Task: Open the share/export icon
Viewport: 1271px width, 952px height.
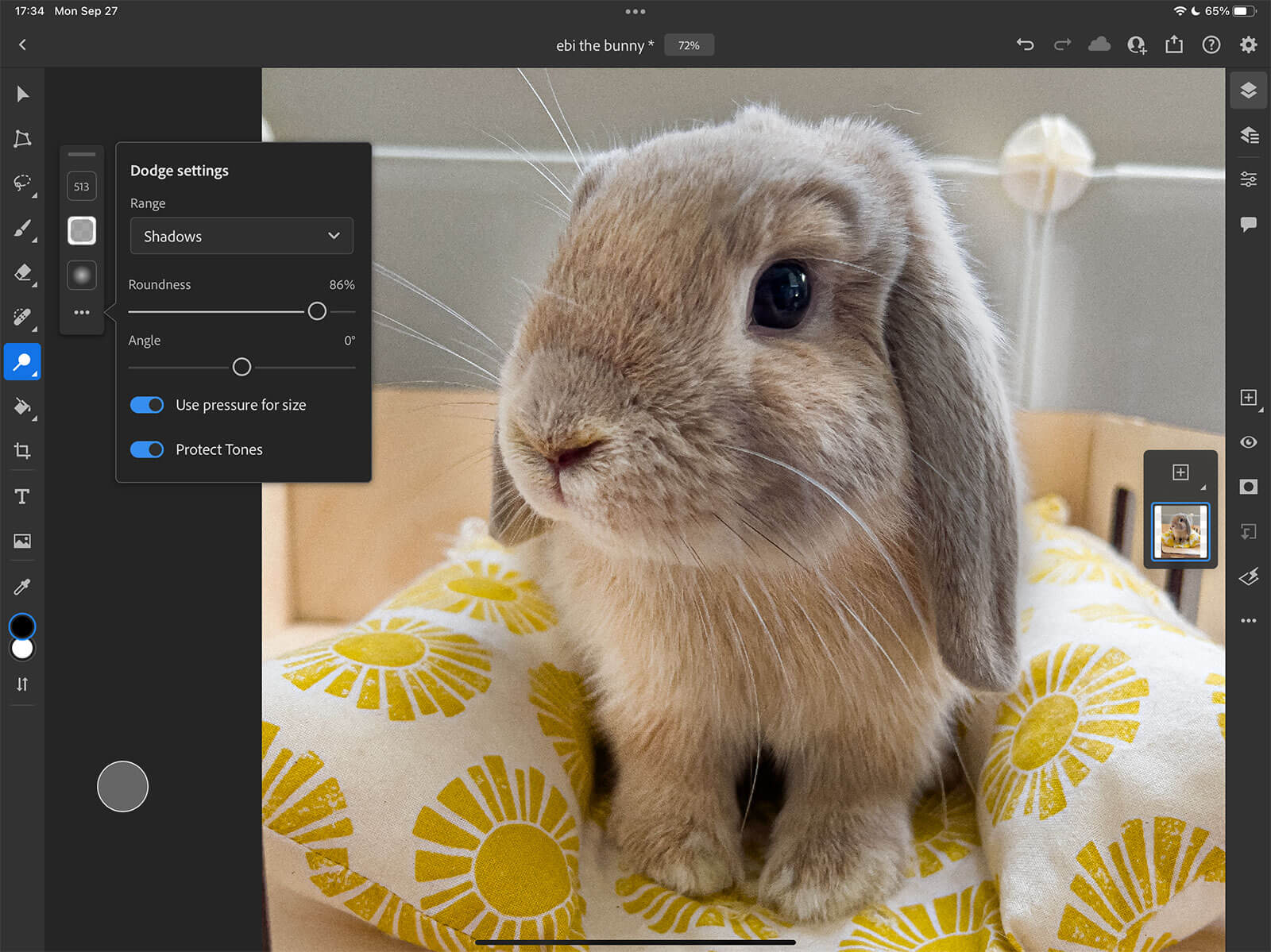Action: coord(1173,45)
